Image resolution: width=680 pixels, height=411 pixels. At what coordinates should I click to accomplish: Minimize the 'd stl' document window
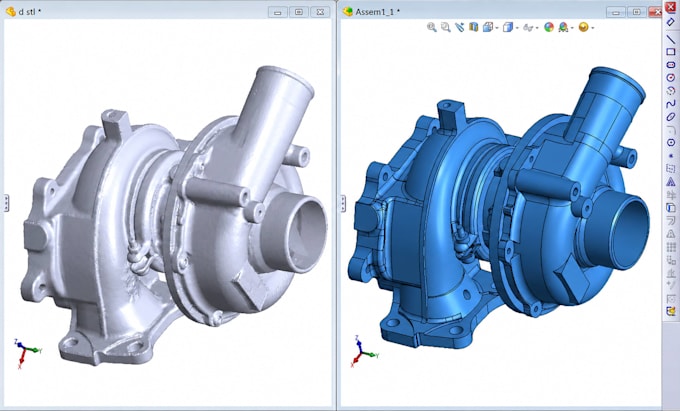[x=278, y=12]
